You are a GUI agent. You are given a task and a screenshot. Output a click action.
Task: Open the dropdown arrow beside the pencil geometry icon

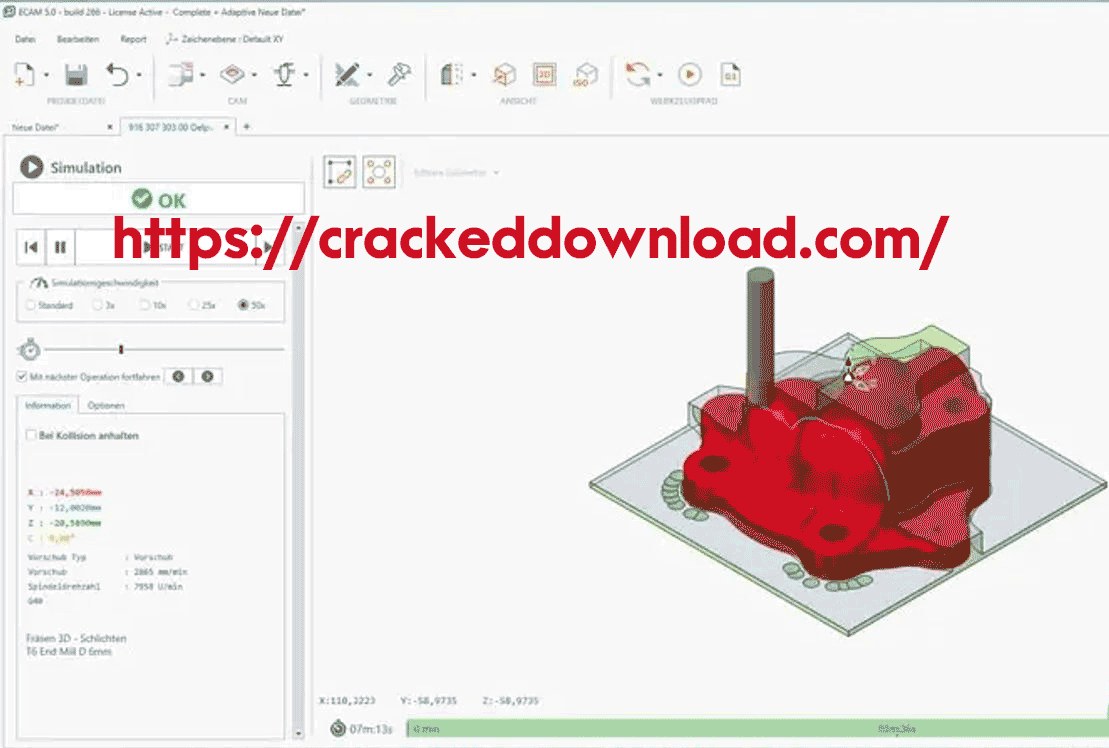tap(370, 76)
